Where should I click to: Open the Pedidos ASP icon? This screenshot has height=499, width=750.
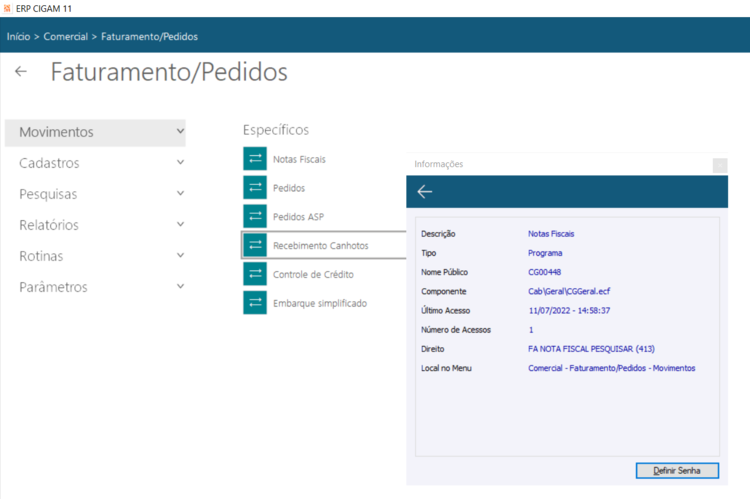(x=255, y=216)
